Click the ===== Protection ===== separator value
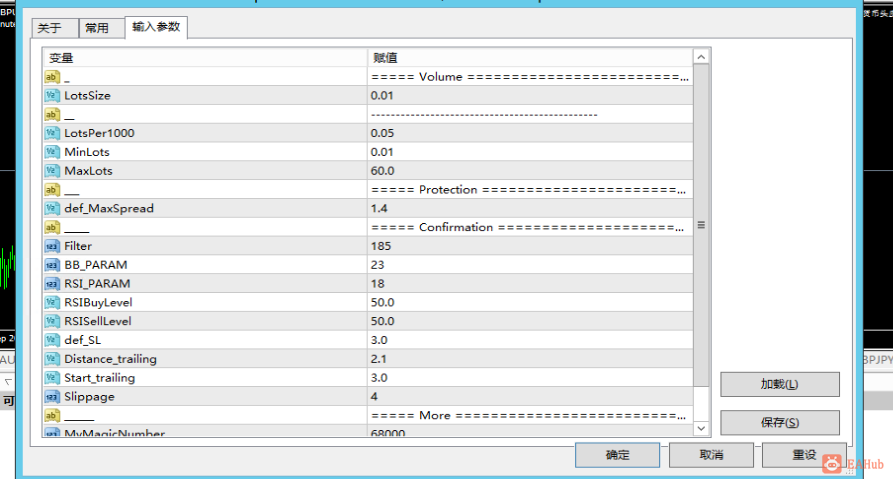 (x=529, y=190)
